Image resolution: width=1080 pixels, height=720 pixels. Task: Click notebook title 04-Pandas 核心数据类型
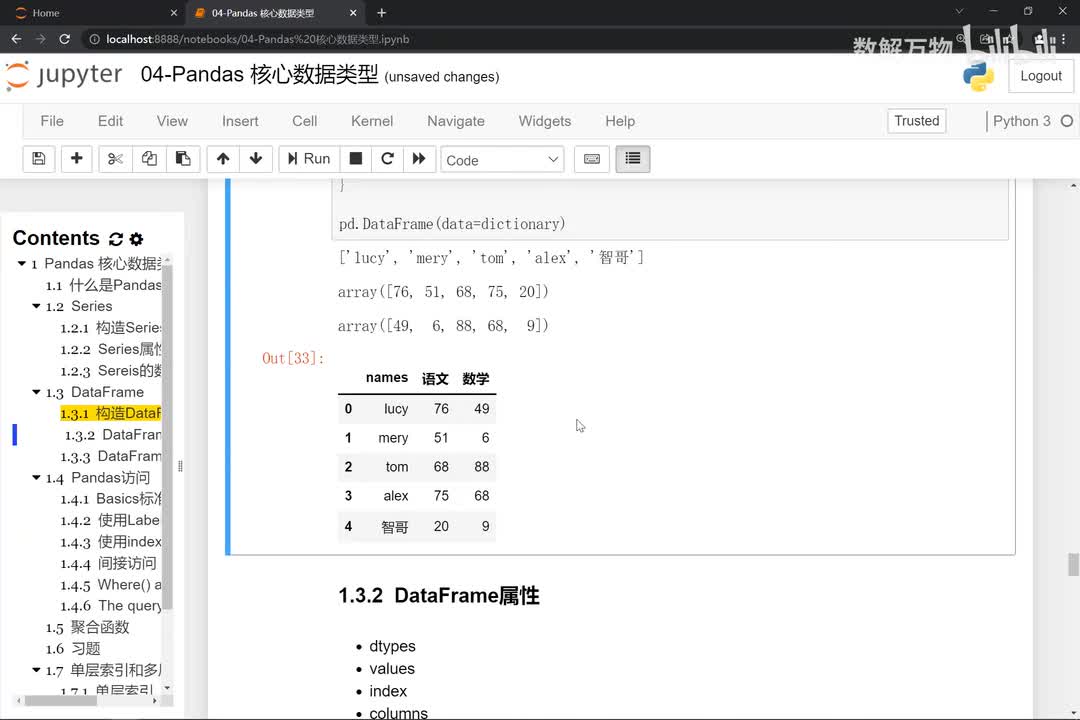(x=259, y=74)
